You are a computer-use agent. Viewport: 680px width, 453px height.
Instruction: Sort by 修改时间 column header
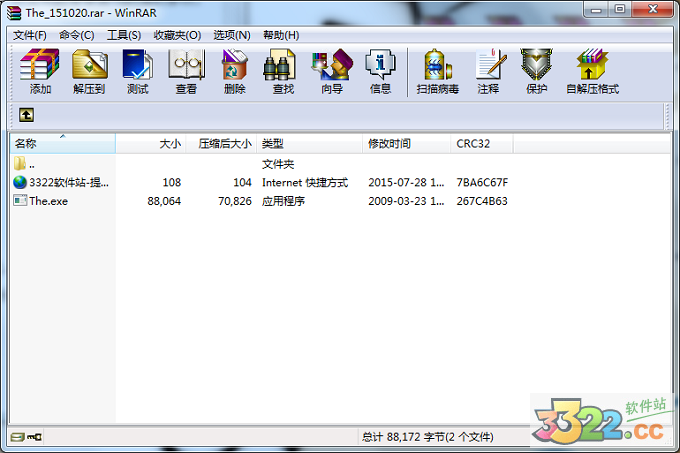pyautogui.click(x=406, y=143)
